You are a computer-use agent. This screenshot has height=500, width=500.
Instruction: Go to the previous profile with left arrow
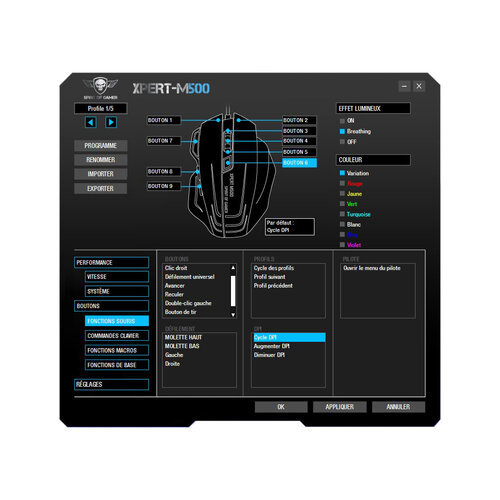click(91, 122)
